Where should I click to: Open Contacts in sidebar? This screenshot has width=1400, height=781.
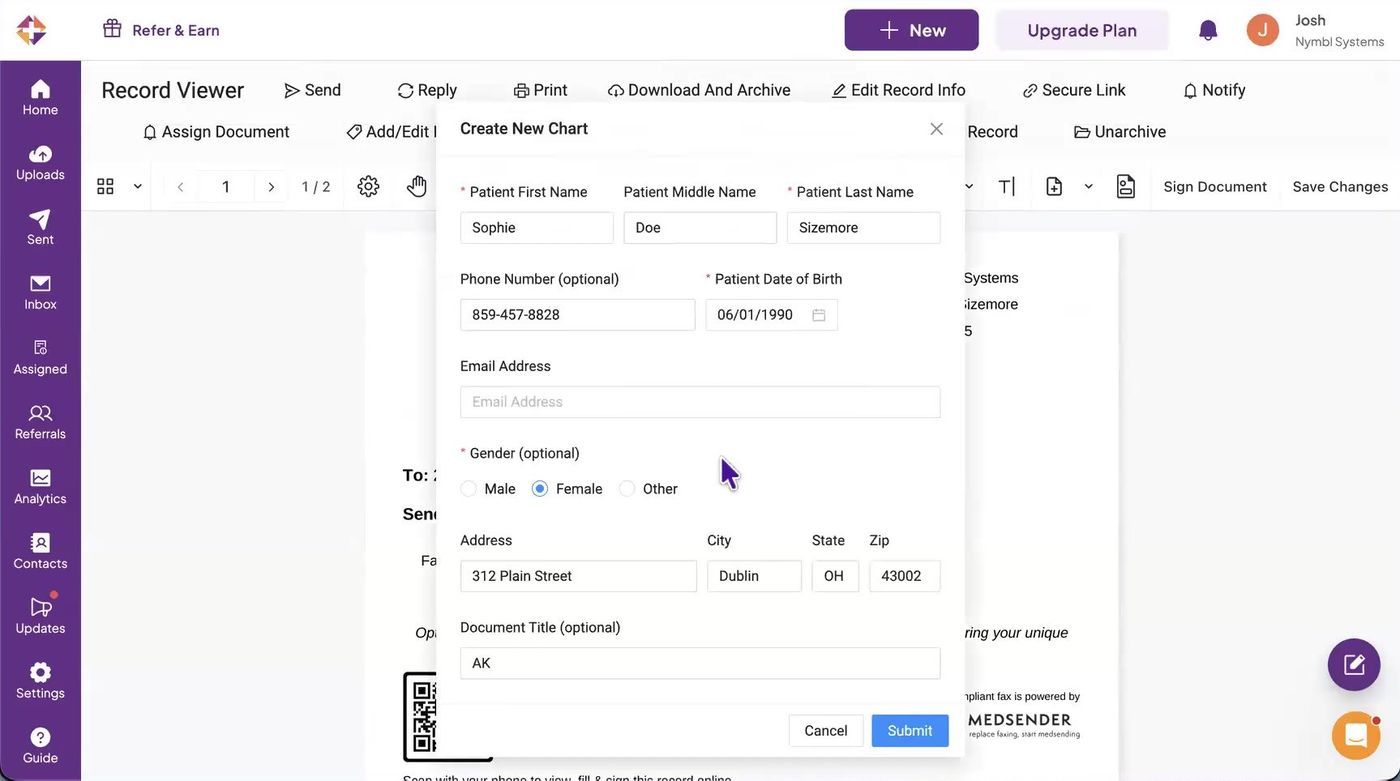(x=40, y=552)
